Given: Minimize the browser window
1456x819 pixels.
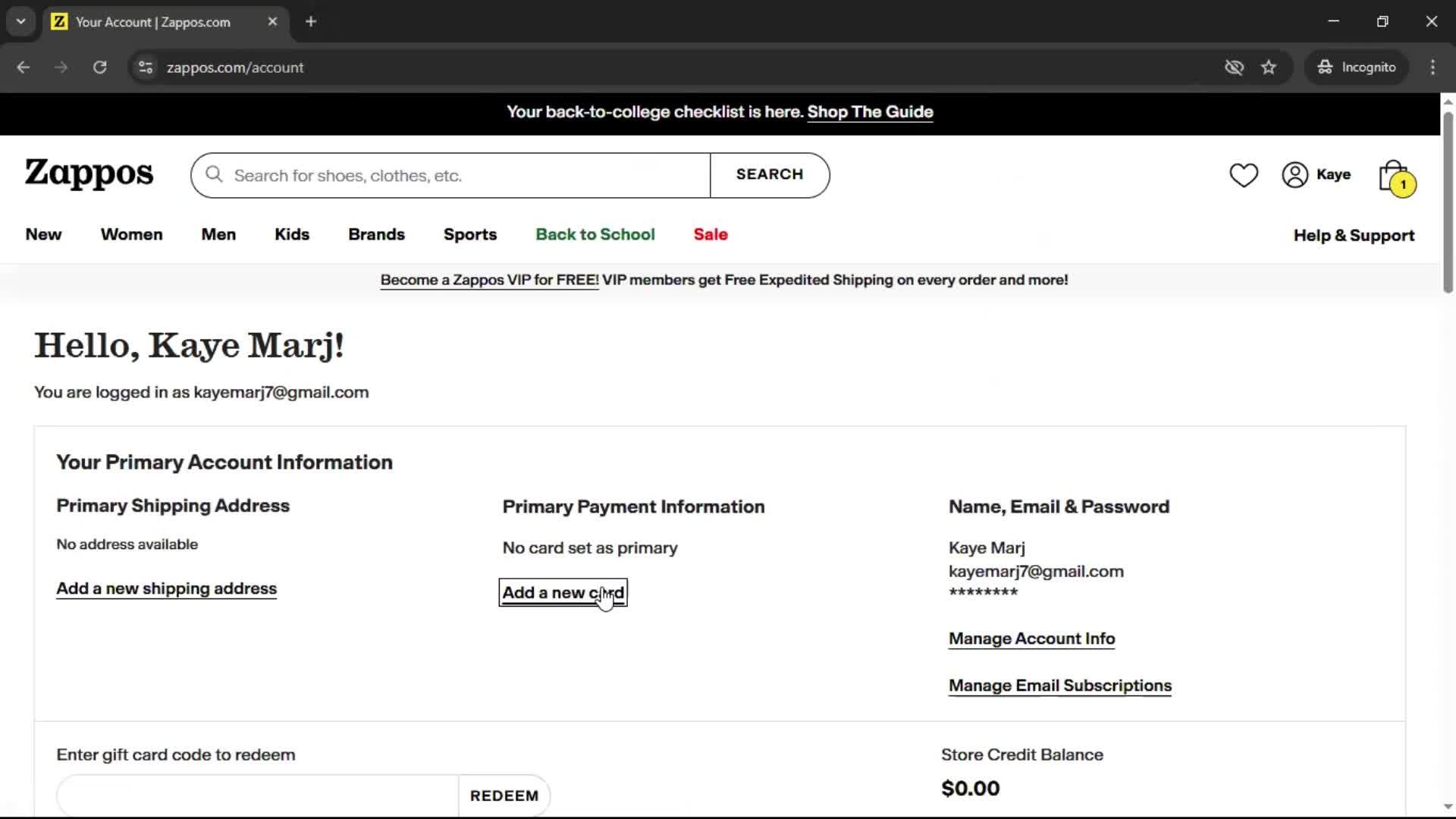Looking at the screenshot, I should 1334,21.
